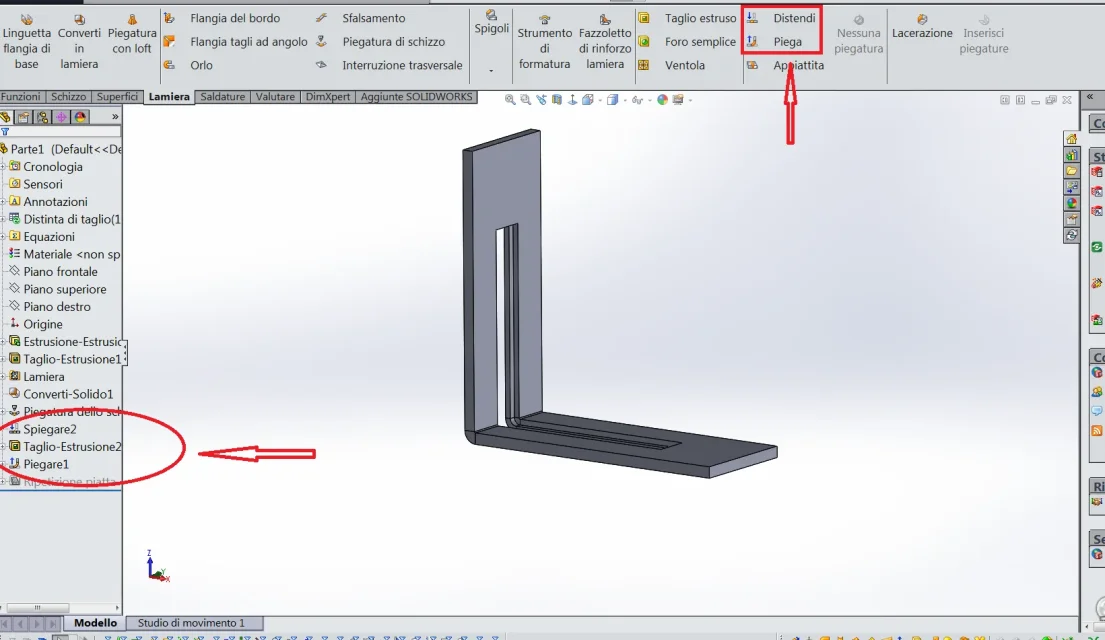Open the File Explorer folder tab
This screenshot has width=1105, height=640.
[x=1071, y=171]
